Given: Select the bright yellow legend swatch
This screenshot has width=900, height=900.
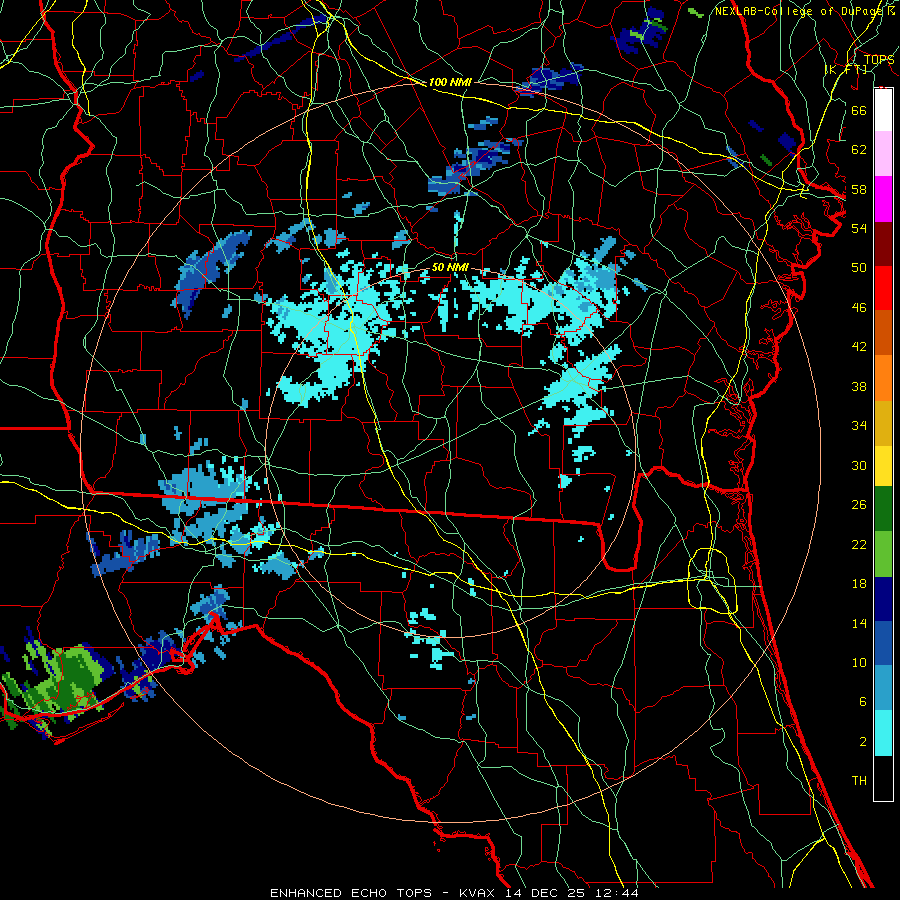Looking at the screenshot, I should (x=883, y=465).
